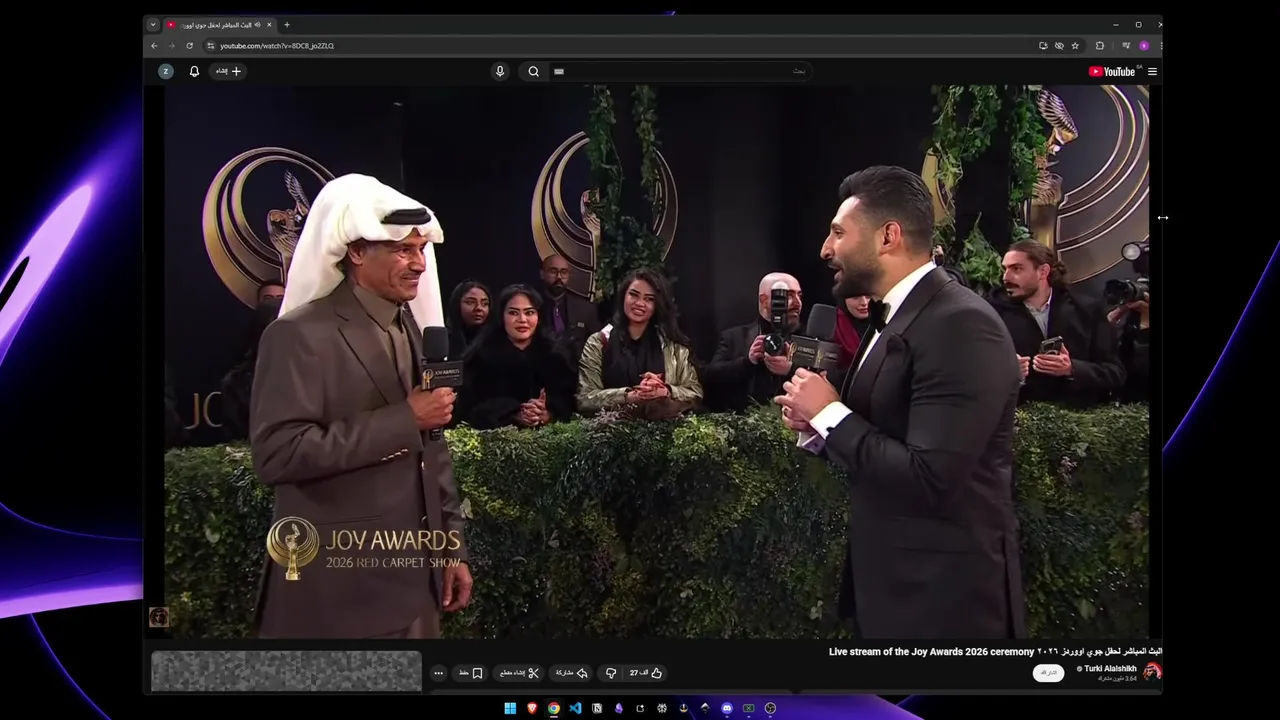Viewport: 1280px width, 720px height.
Task: Reload the page
Action: click(189, 46)
